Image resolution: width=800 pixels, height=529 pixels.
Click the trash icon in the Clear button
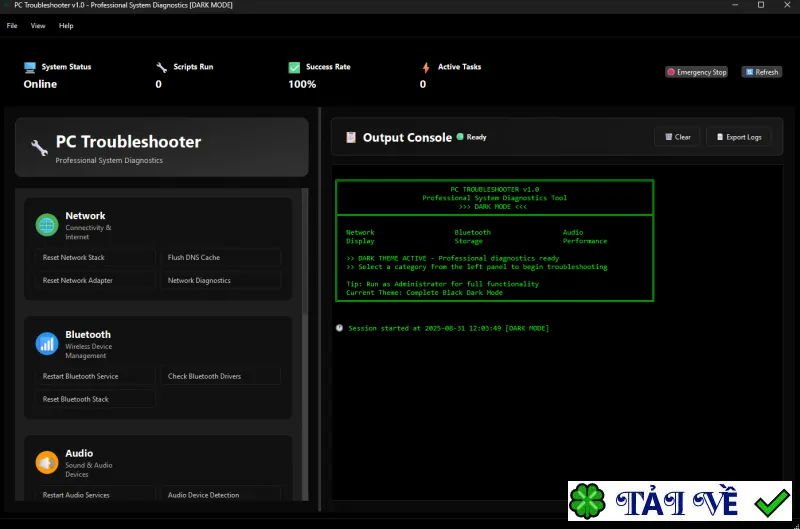668,137
